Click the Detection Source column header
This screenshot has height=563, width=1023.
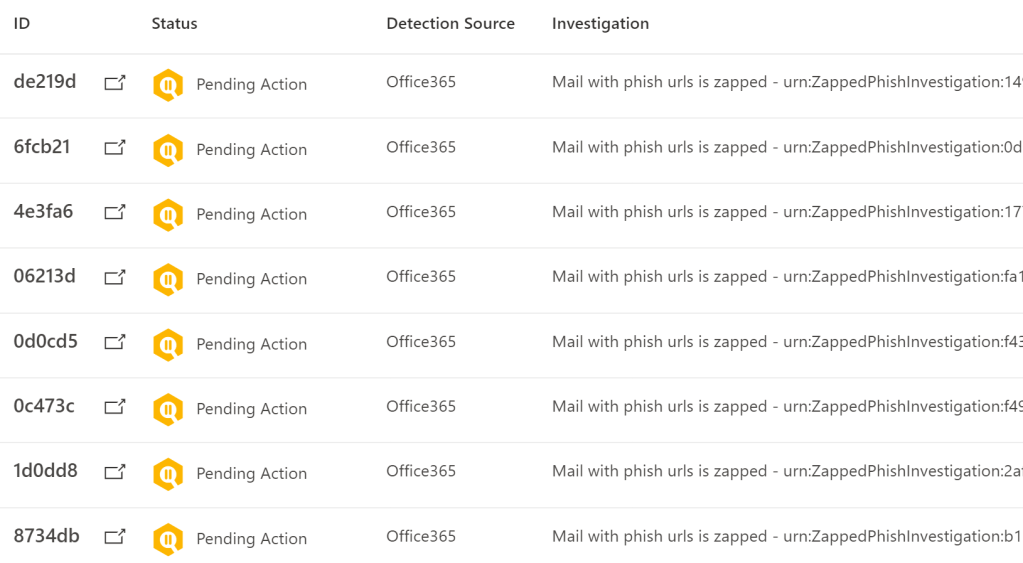(450, 24)
